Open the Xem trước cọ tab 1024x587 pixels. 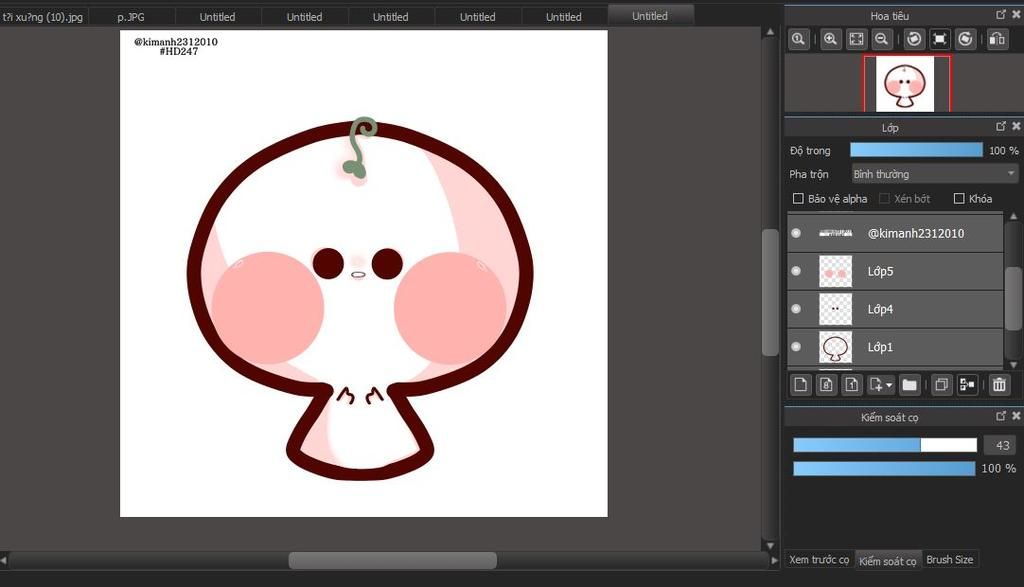click(819, 560)
